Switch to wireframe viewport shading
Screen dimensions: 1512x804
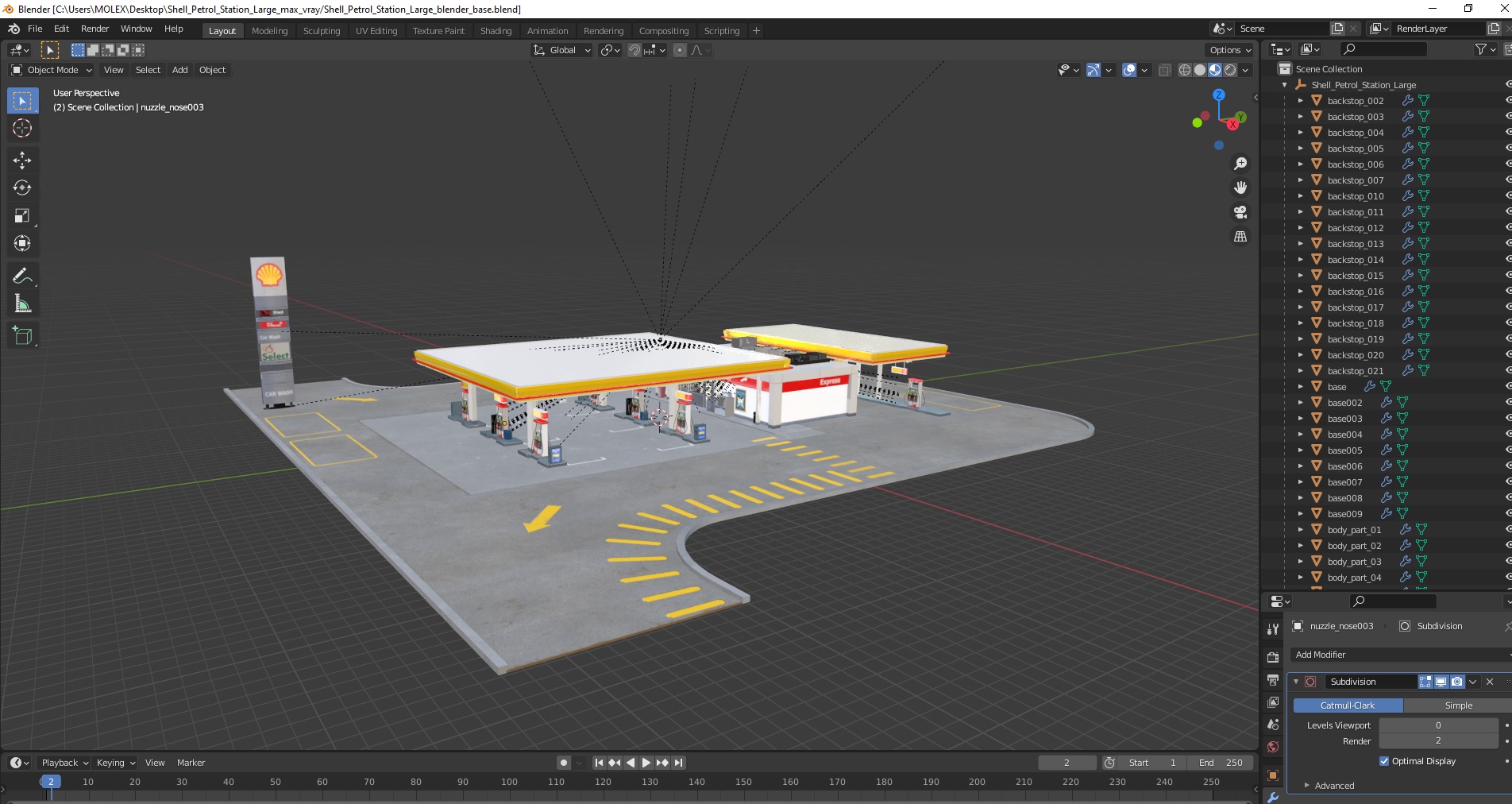click(x=1185, y=70)
